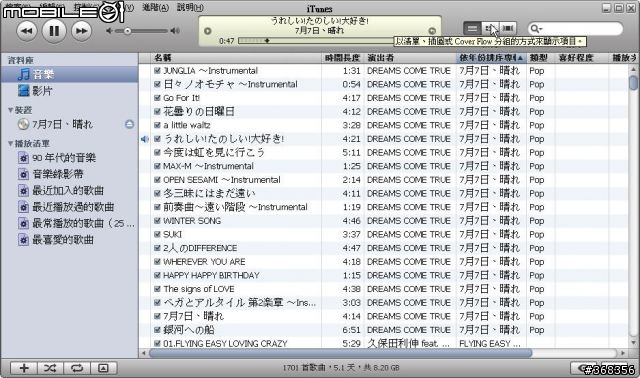Seek within the playback progress bar
The width and height of the screenshot is (640, 378).
point(316,40)
